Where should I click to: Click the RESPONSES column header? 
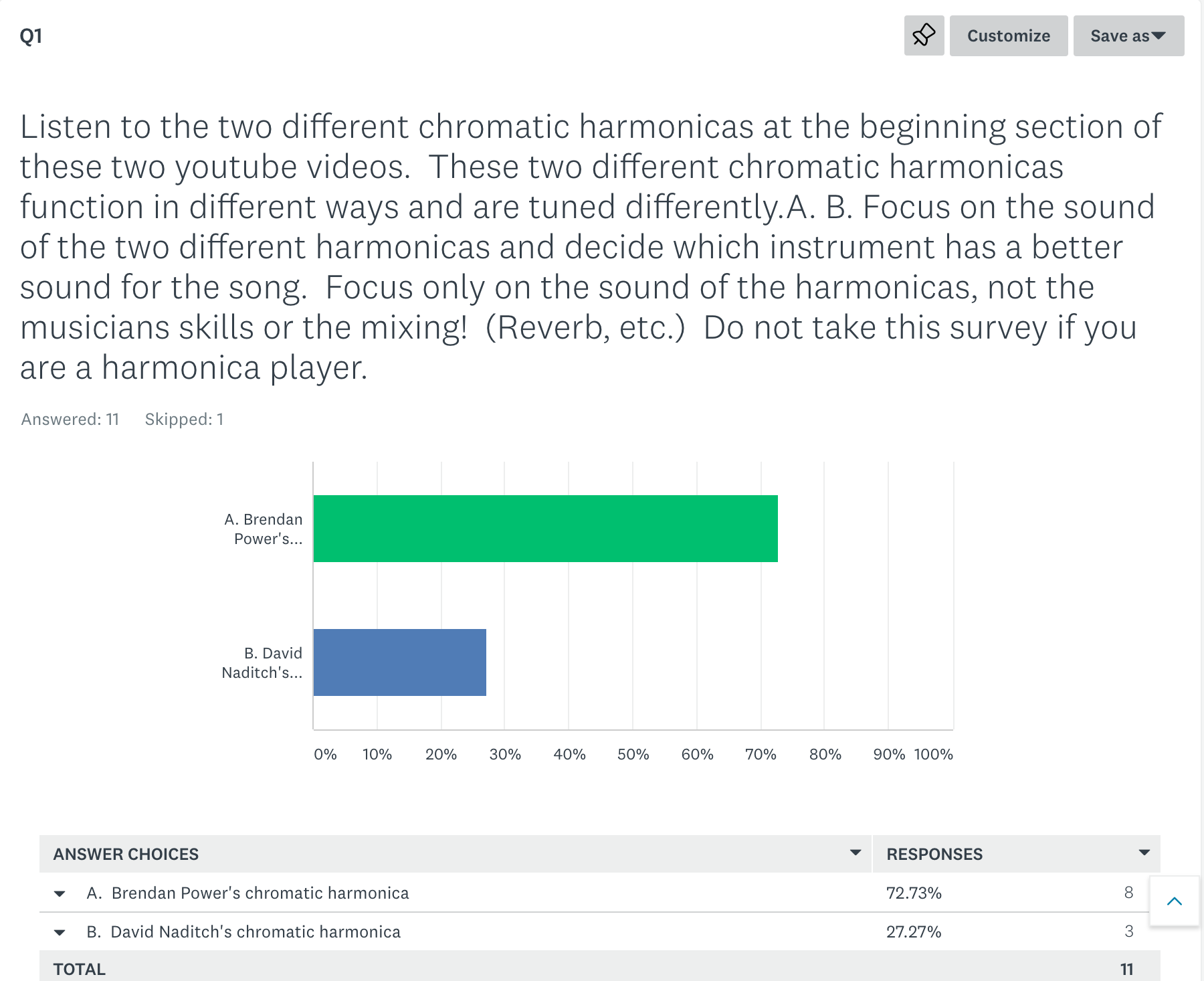934,854
